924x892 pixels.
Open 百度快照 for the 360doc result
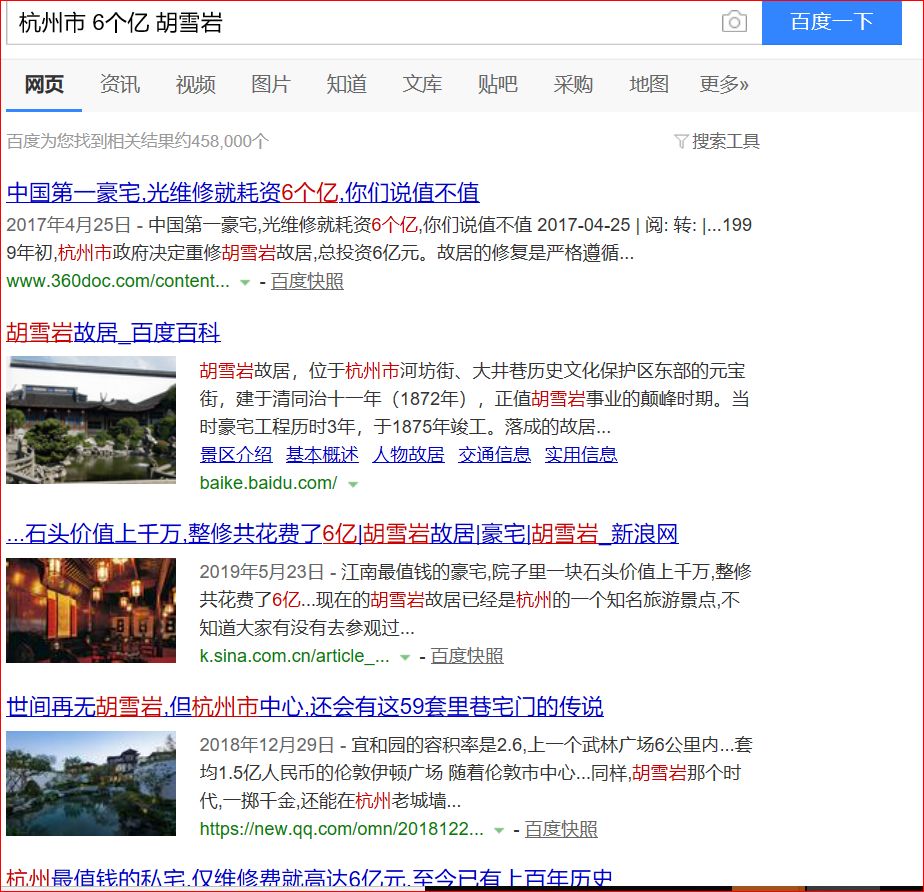307,282
